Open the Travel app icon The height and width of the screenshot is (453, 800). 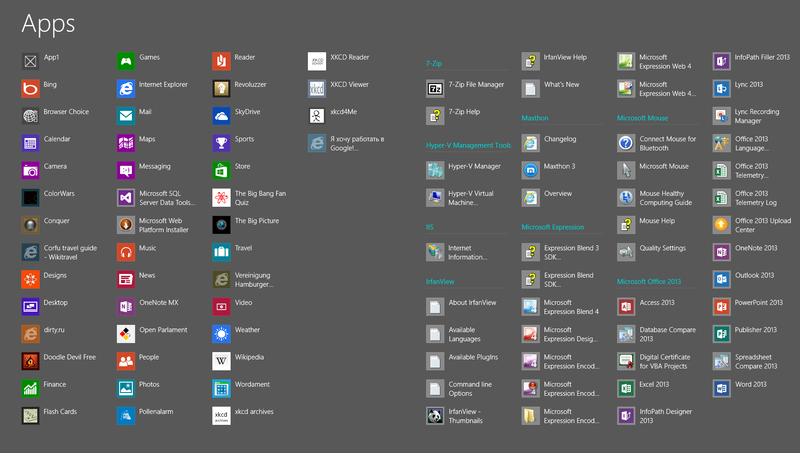(221, 252)
